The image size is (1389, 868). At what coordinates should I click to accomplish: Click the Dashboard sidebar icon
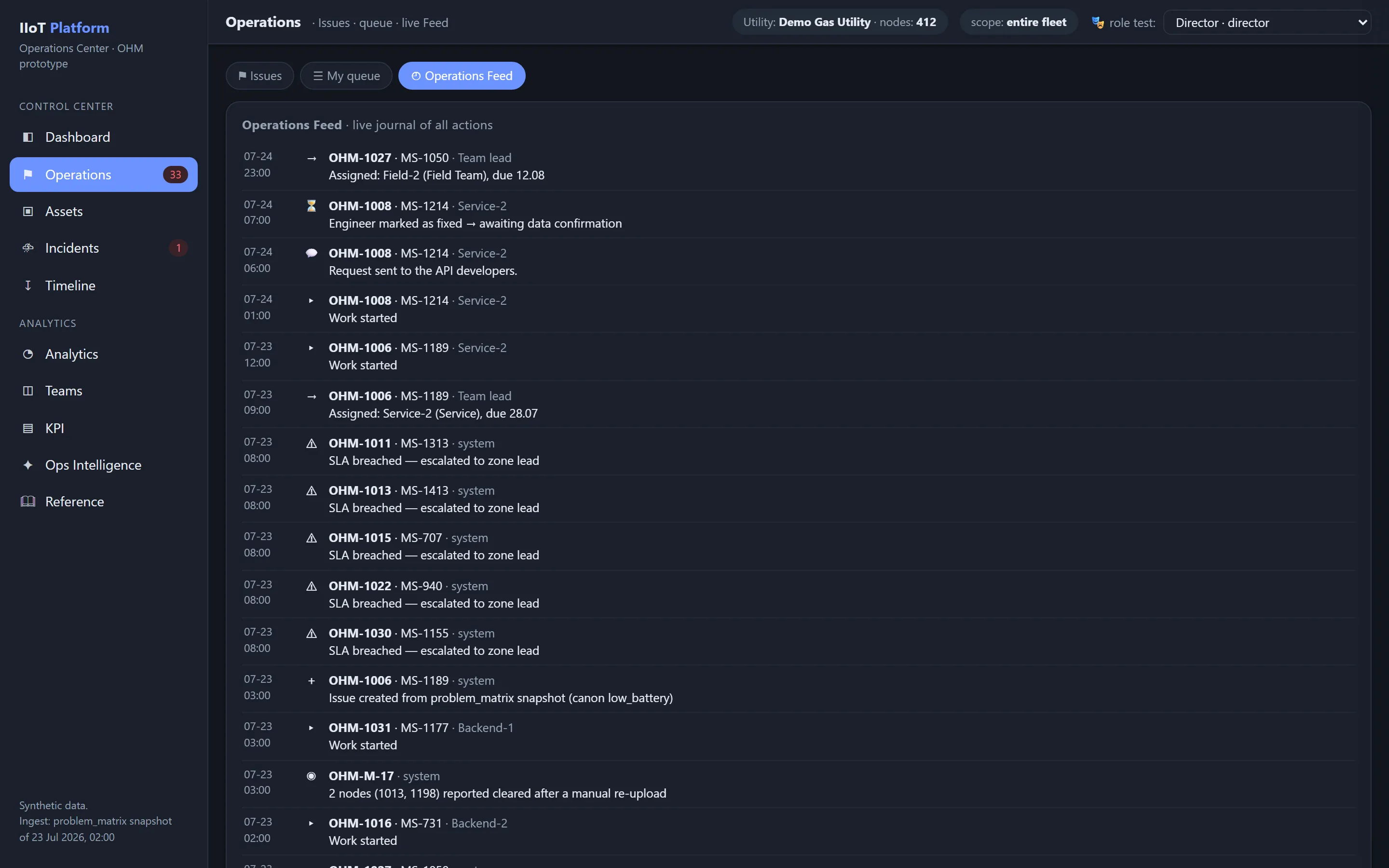pyautogui.click(x=27, y=137)
